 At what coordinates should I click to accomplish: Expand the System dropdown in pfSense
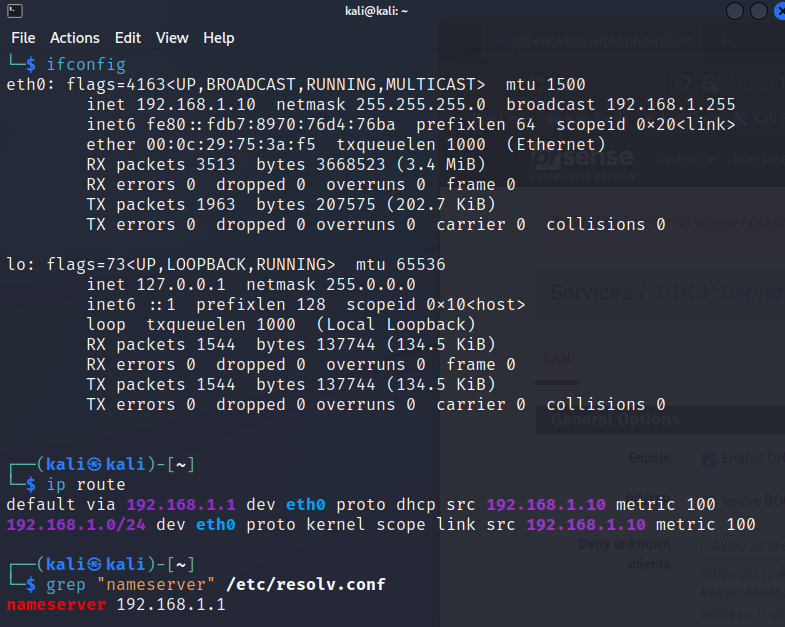point(684,160)
